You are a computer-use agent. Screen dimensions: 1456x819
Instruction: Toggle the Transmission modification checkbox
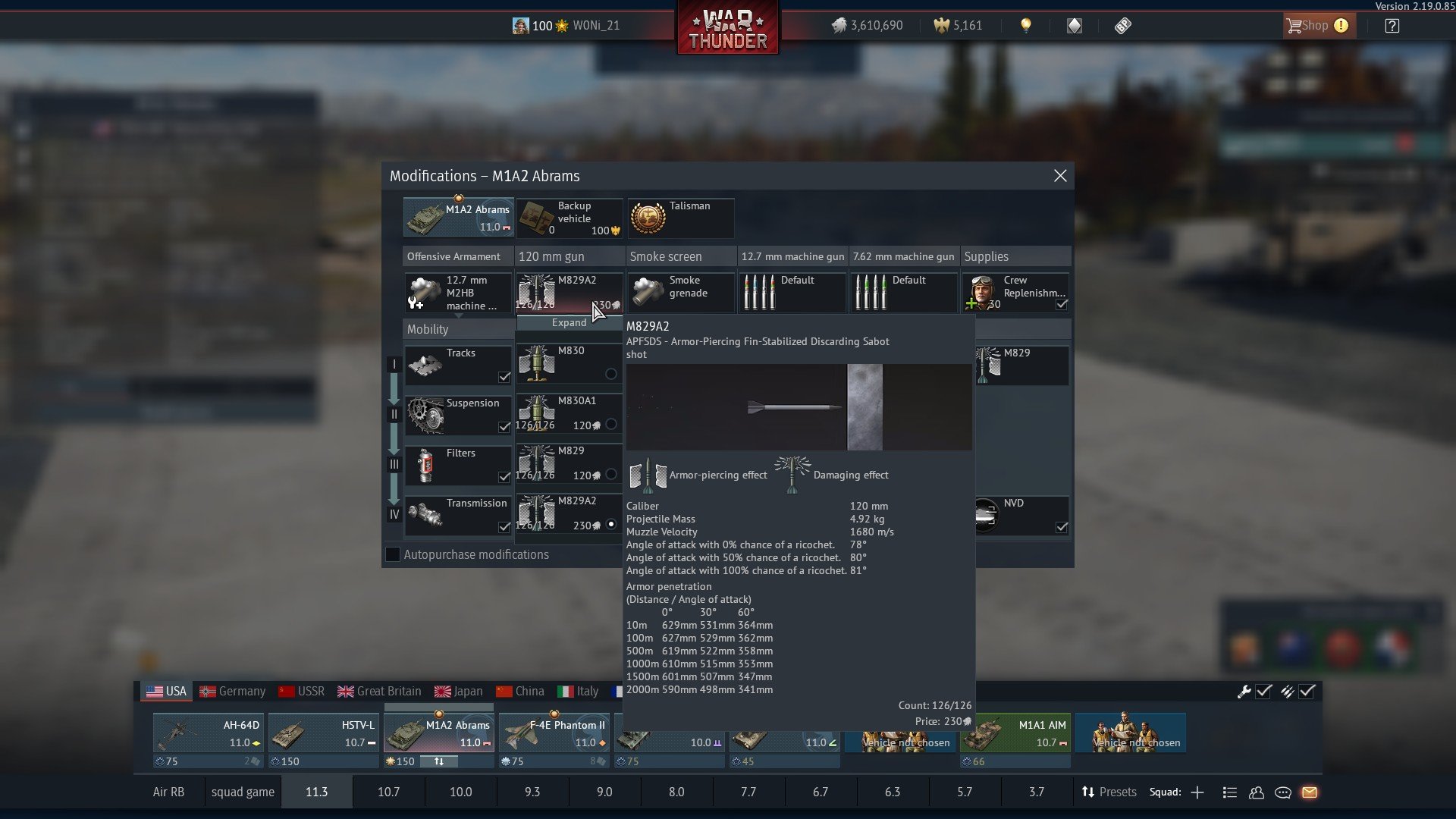504,527
